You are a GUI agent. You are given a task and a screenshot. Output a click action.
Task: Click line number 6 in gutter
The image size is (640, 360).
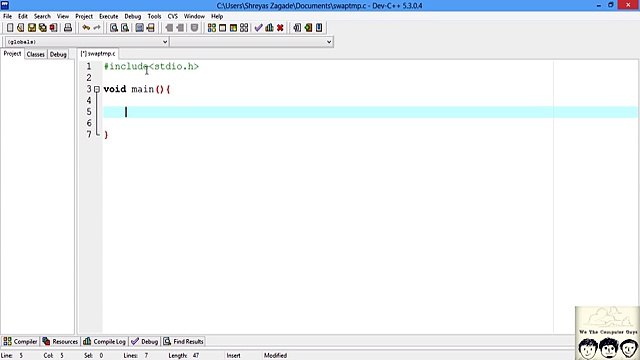(x=89, y=123)
